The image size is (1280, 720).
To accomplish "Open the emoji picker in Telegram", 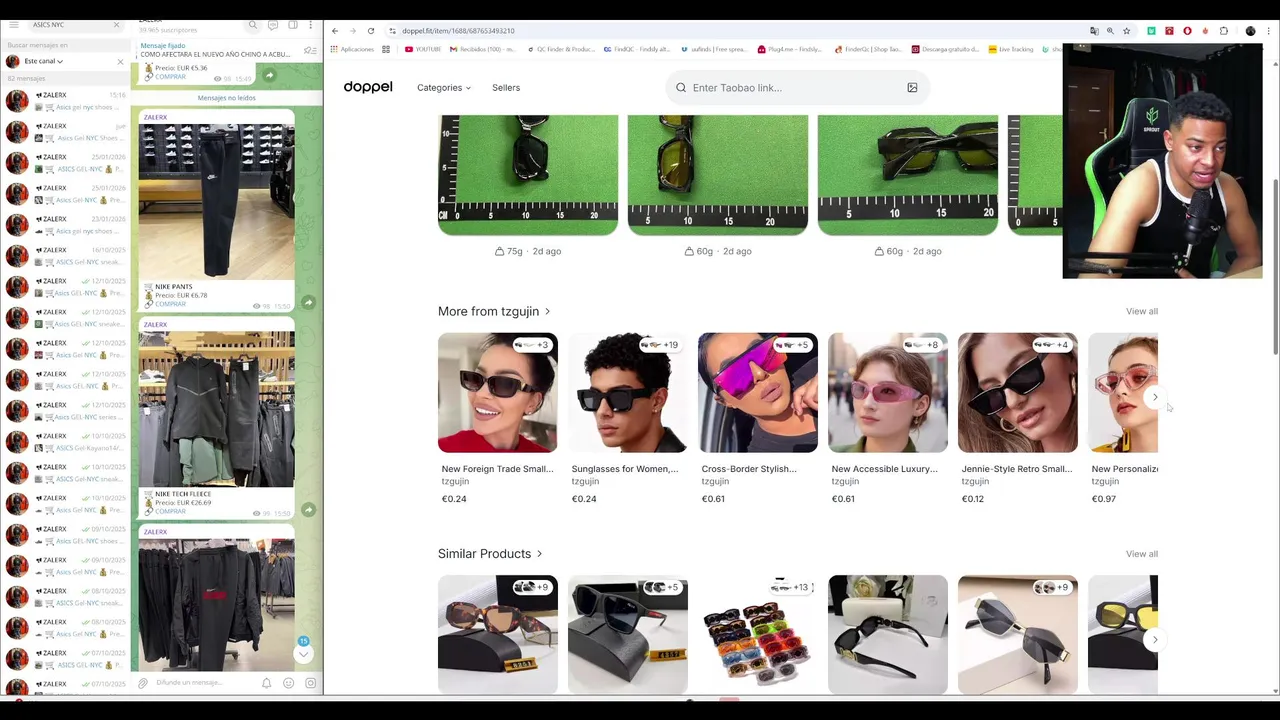I will pos(288,683).
